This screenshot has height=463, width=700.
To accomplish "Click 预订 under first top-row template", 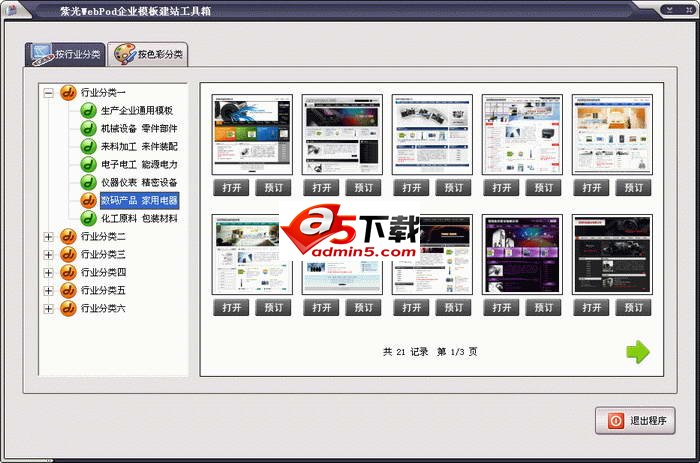I will tap(273, 188).
